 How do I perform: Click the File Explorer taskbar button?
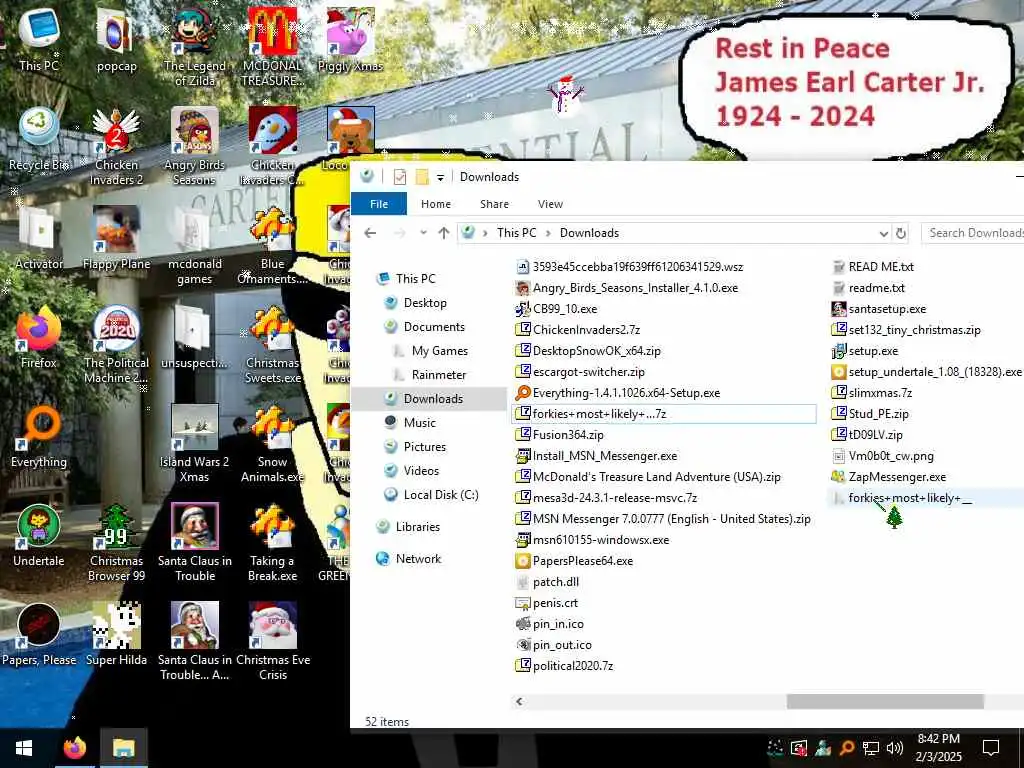[123, 748]
